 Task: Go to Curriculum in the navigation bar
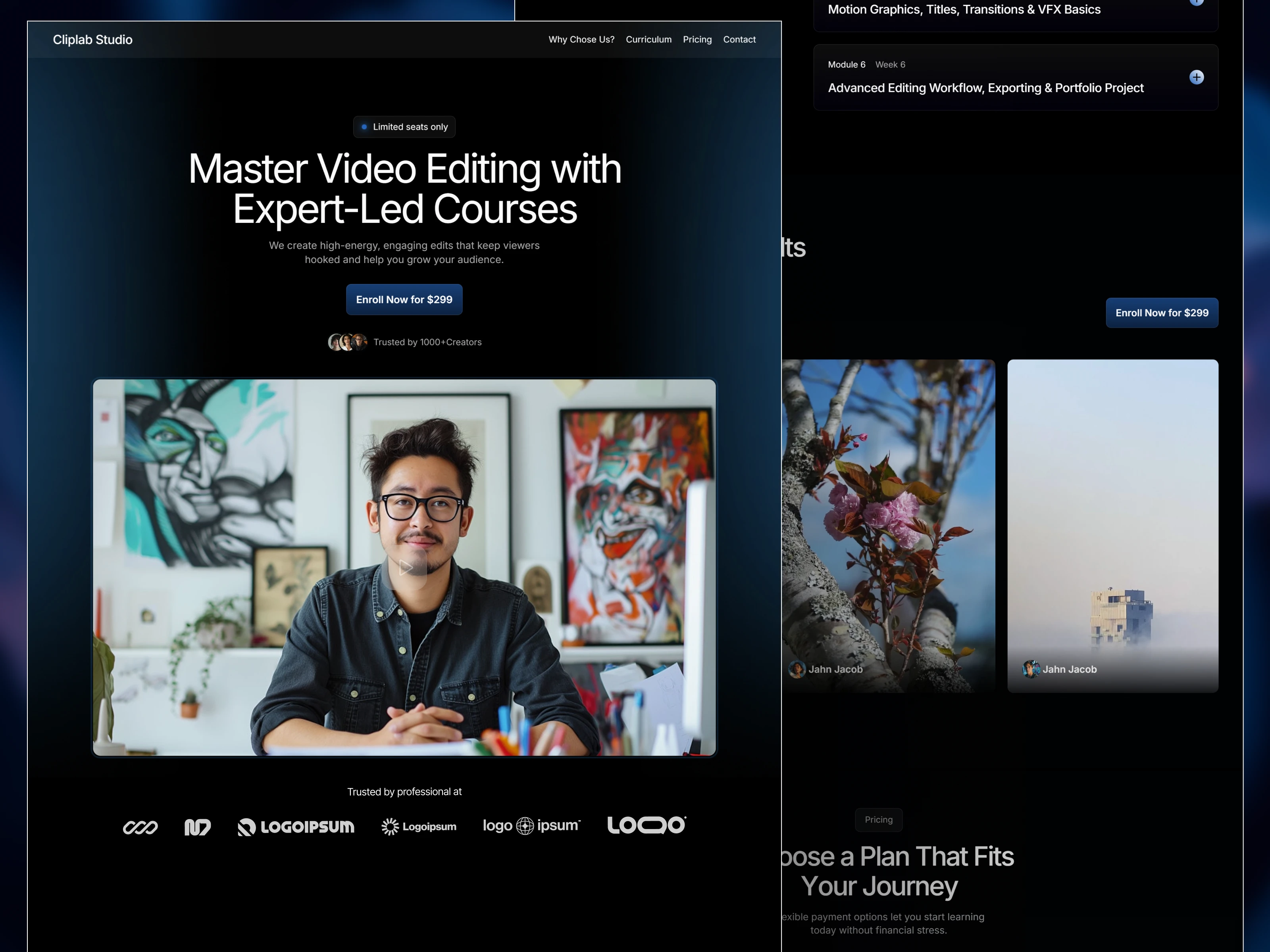pos(648,40)
